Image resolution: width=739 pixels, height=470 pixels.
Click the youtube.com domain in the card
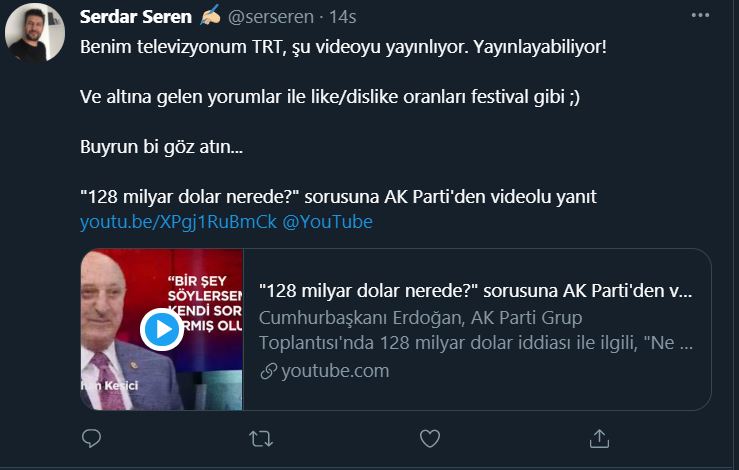pos(335,371)
